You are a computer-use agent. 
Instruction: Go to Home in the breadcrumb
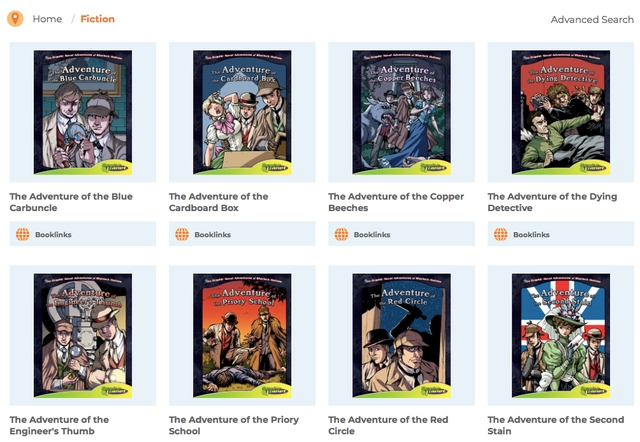(x=47, y=19)
